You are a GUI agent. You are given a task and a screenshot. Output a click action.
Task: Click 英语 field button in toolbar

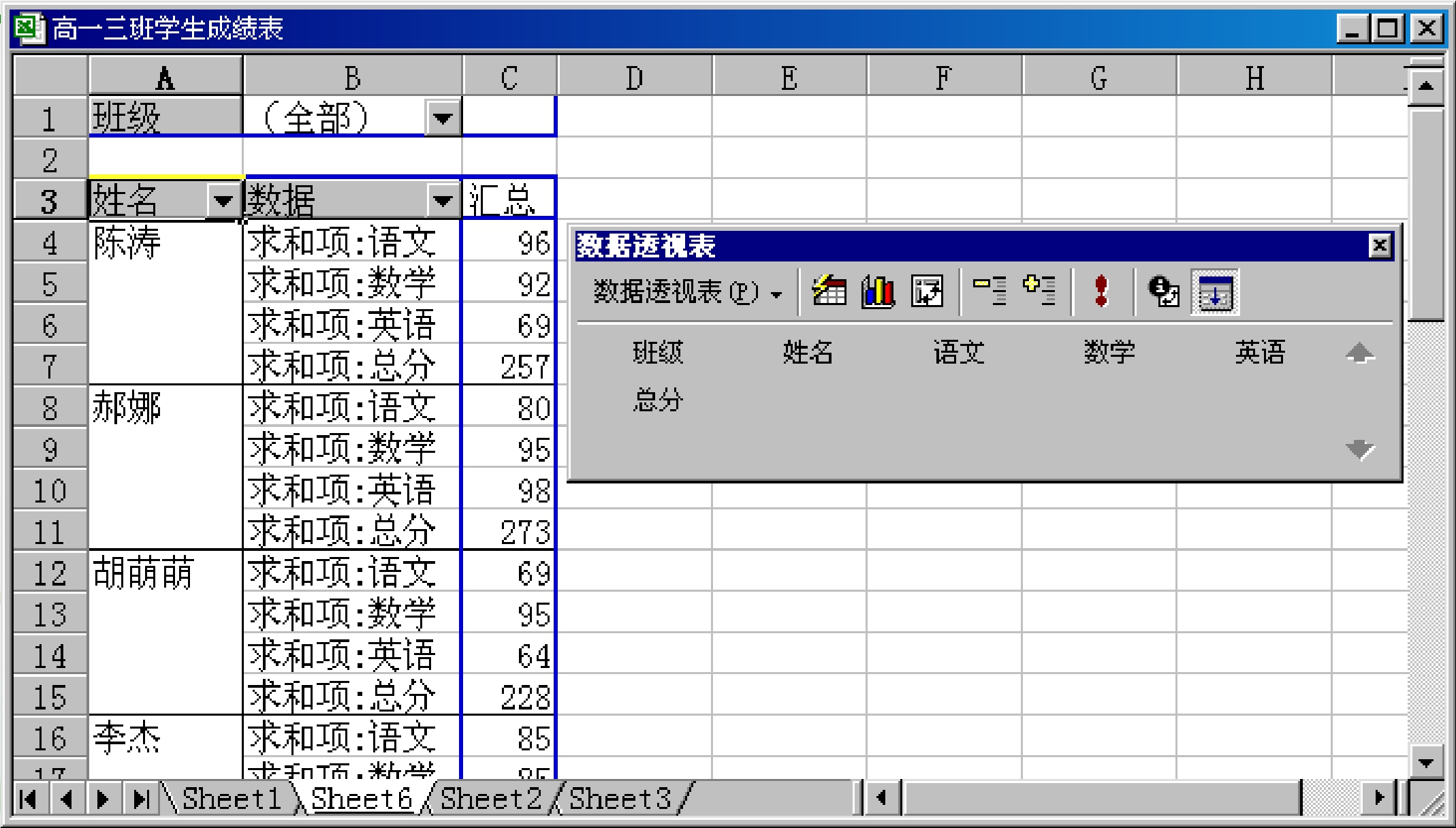[x=1260, y=353]
